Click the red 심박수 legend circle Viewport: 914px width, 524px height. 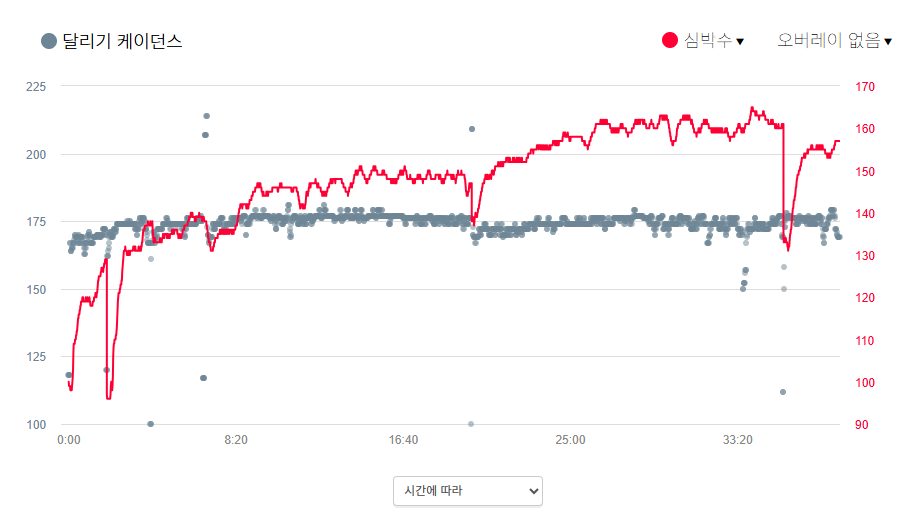pyautogui.click(x=670, y=40)
